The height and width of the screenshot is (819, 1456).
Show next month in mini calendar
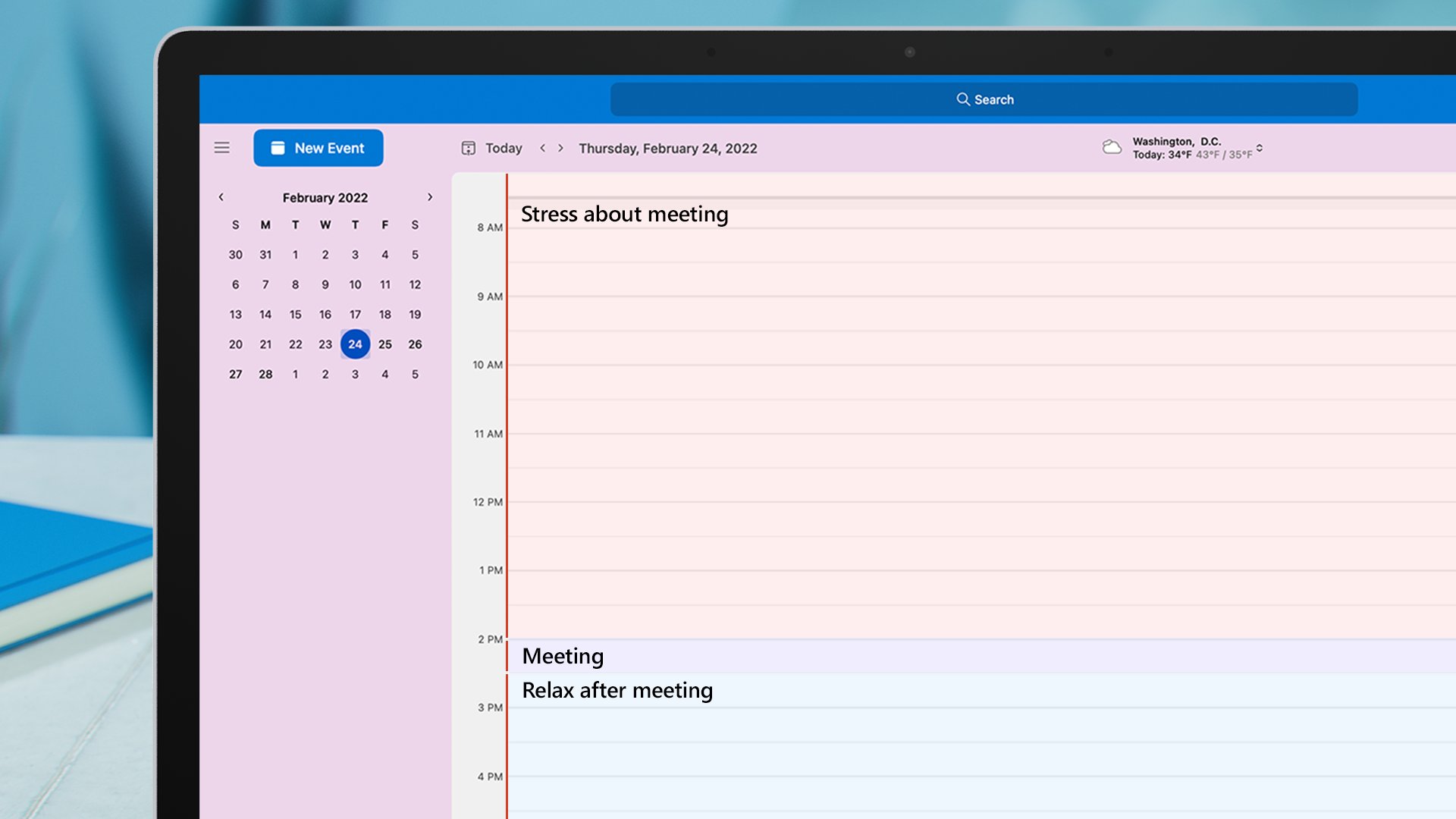coord(430,197)
